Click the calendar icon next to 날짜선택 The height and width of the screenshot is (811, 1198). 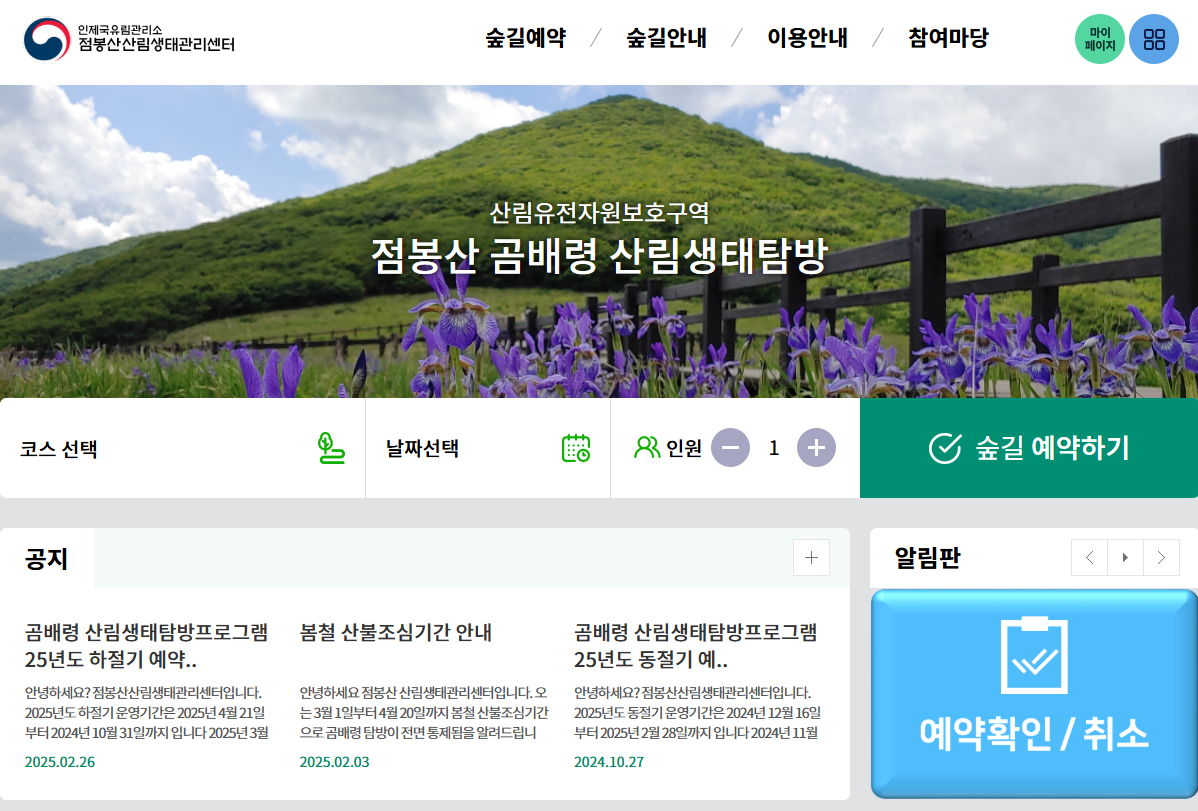click(576, 448)
